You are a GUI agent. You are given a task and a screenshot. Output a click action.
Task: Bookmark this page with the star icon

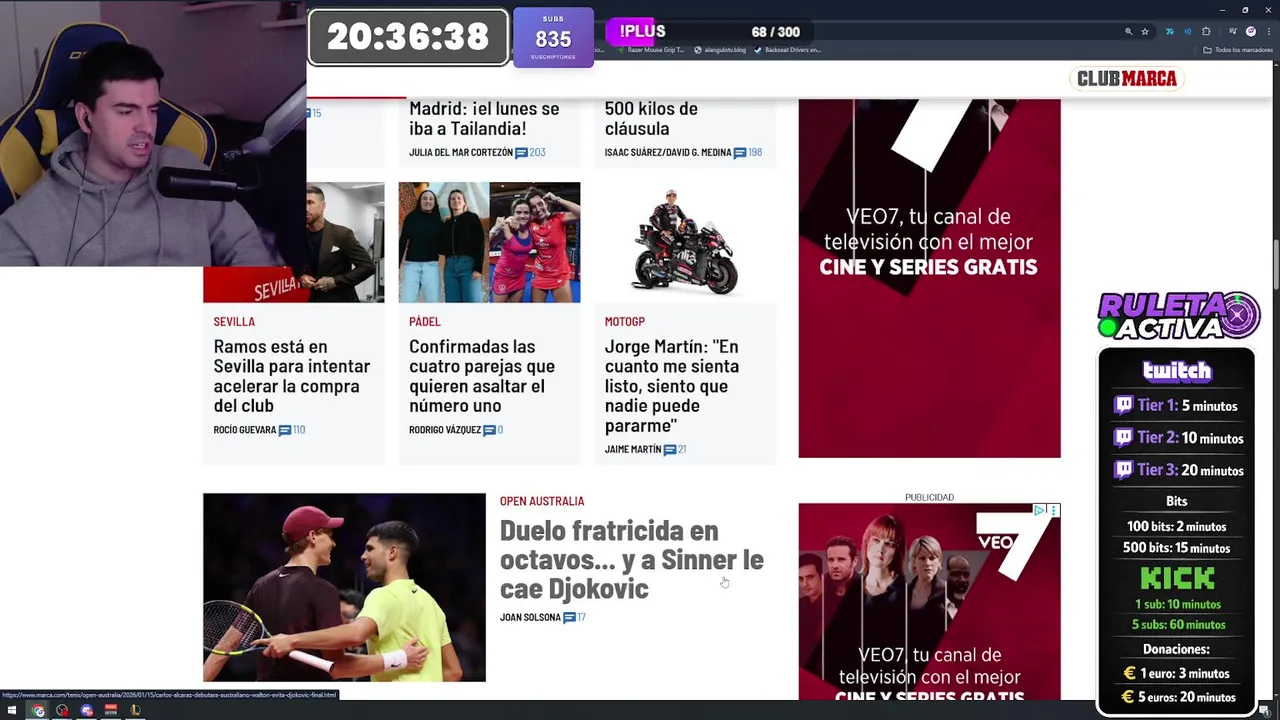pos(1145,32)
